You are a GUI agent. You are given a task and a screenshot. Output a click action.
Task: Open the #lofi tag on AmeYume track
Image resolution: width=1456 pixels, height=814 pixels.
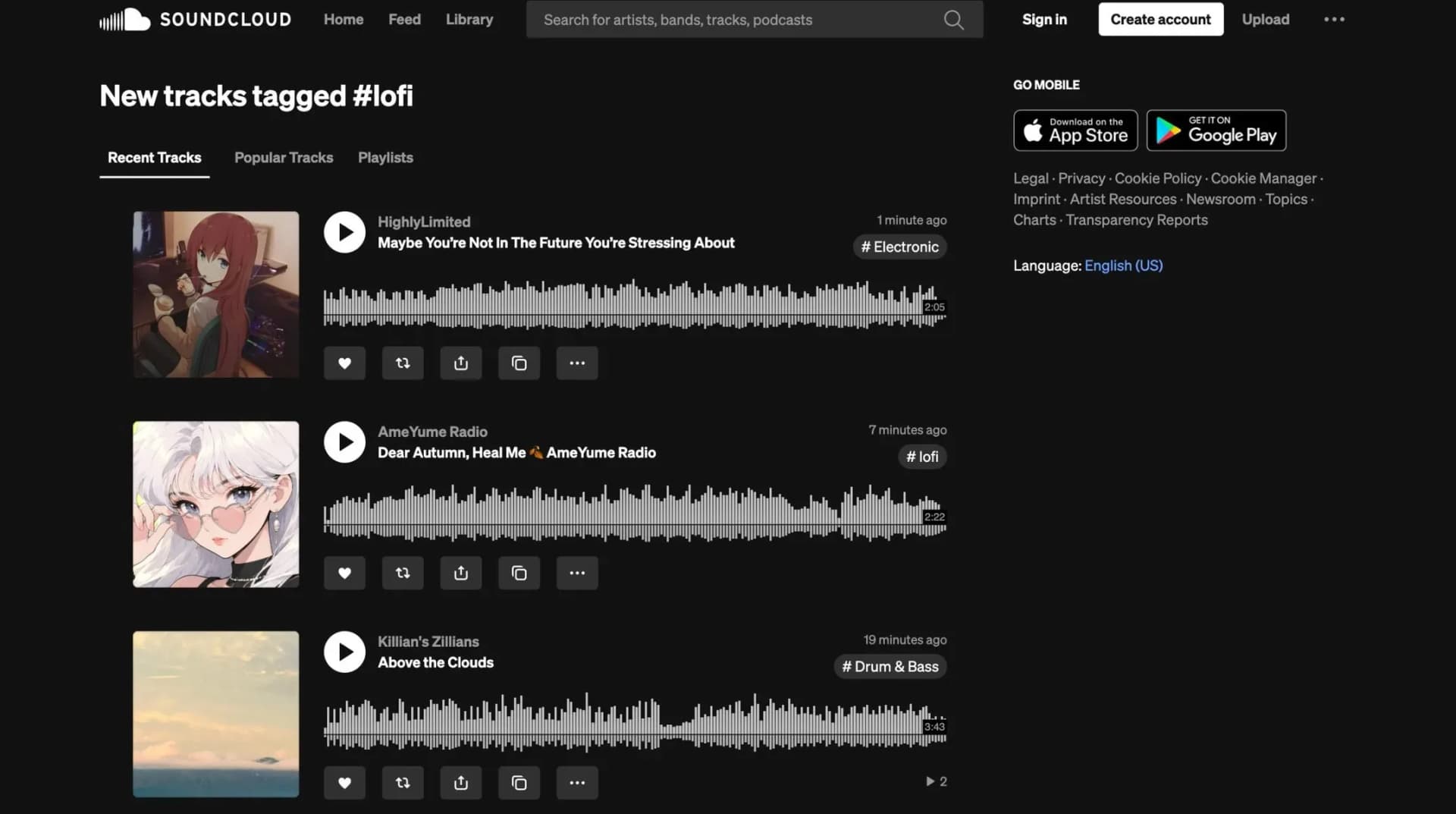click(922, 457)
